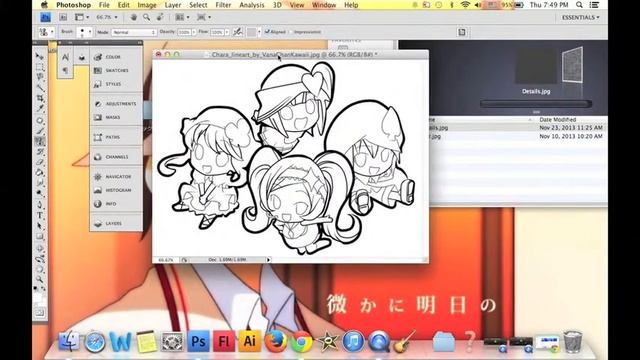Open Finder from the Dock
Image resolution: width=640 pixels, height=360 pixels.
coord(69,341)
